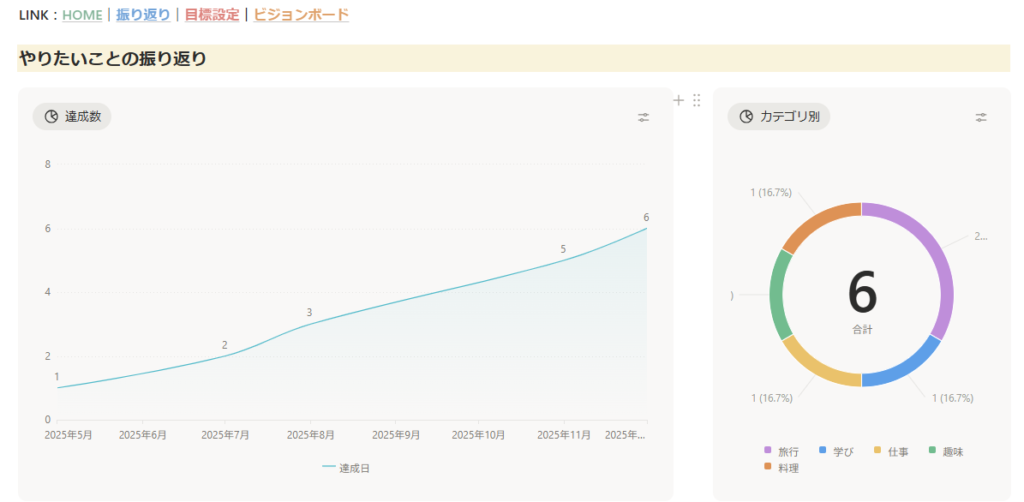Image resolution: width=1024 pixels, height=502 pixels.
Task: Click the plus icon between the charts
Action: (679, 100)
